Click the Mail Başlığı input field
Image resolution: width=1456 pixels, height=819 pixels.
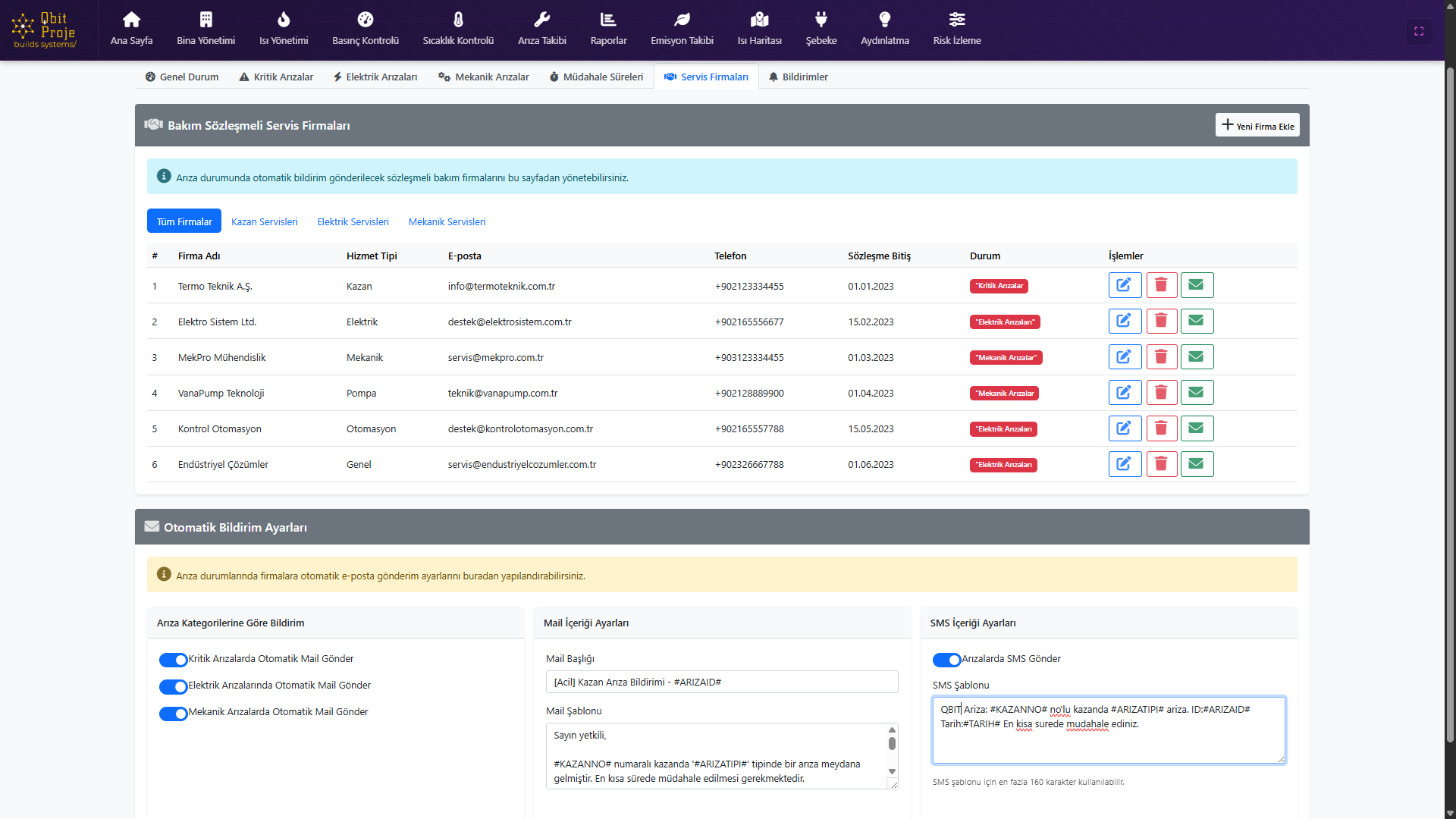pos(721,682)
